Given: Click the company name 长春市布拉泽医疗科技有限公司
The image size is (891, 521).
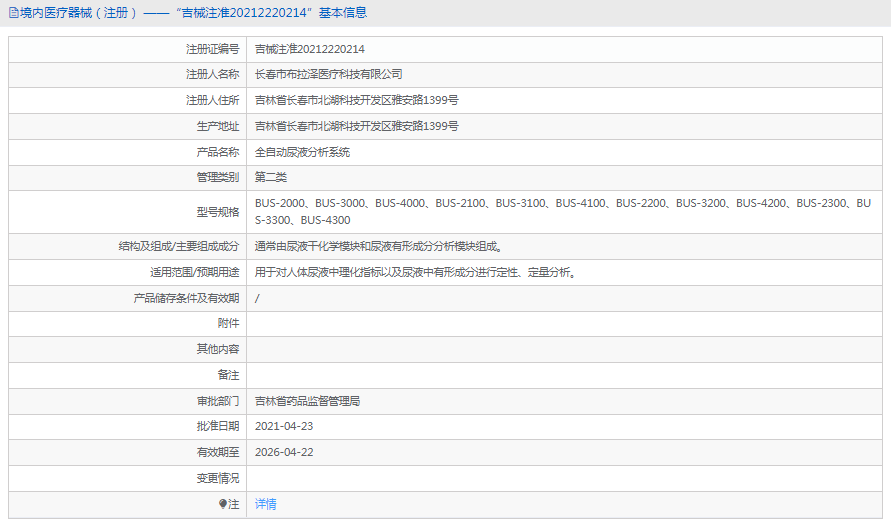Looking at the screenshot, I should (328, 74).
